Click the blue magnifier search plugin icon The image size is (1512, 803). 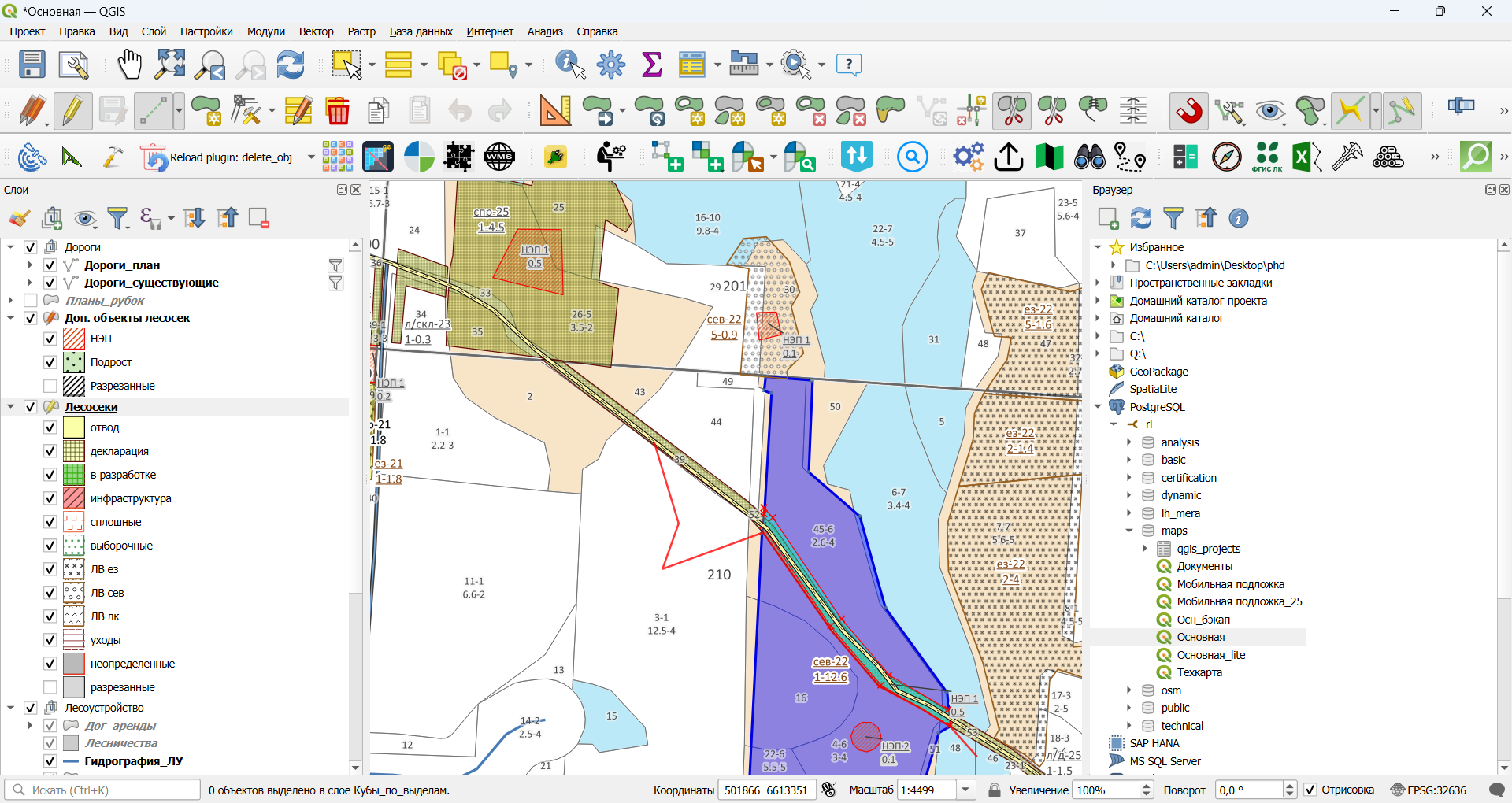913,157
